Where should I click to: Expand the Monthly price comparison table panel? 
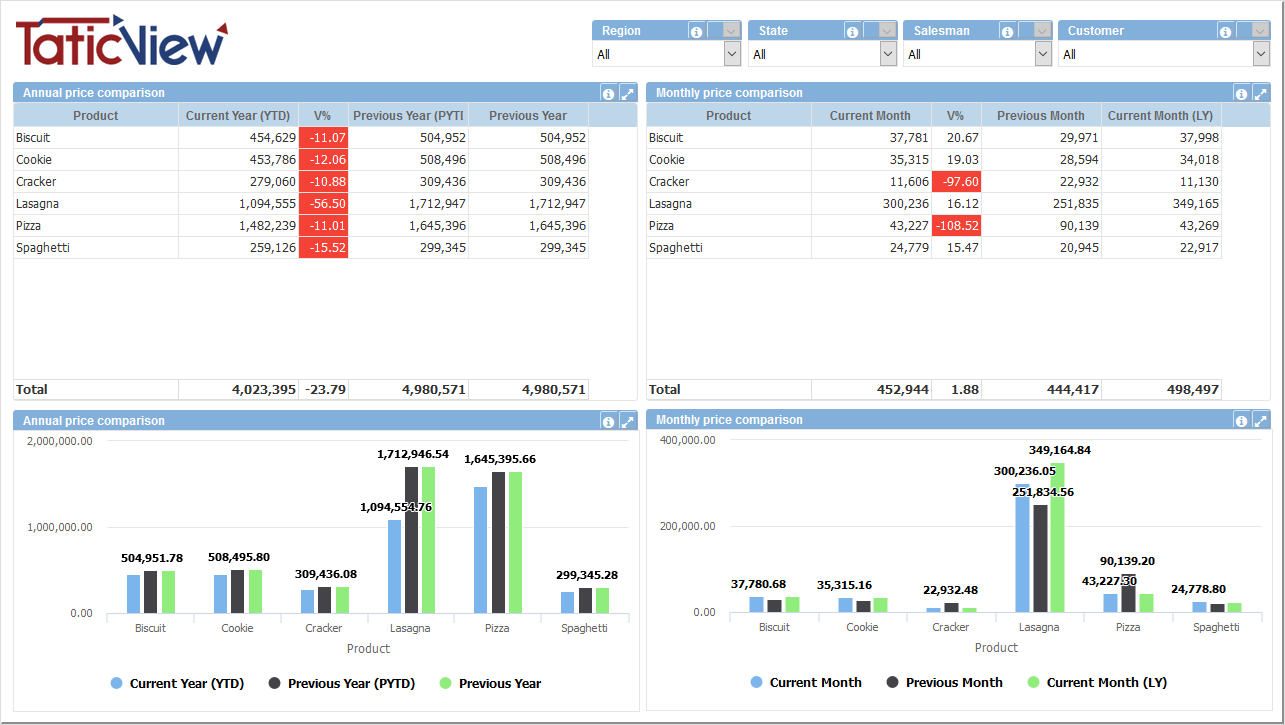[x=1260, y=93]
